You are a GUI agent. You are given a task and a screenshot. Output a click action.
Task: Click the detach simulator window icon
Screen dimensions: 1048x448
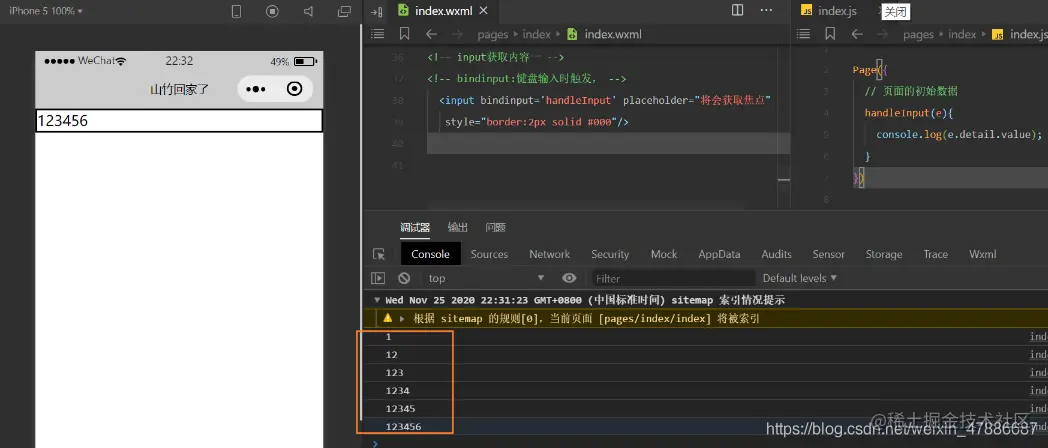[344, 11]
